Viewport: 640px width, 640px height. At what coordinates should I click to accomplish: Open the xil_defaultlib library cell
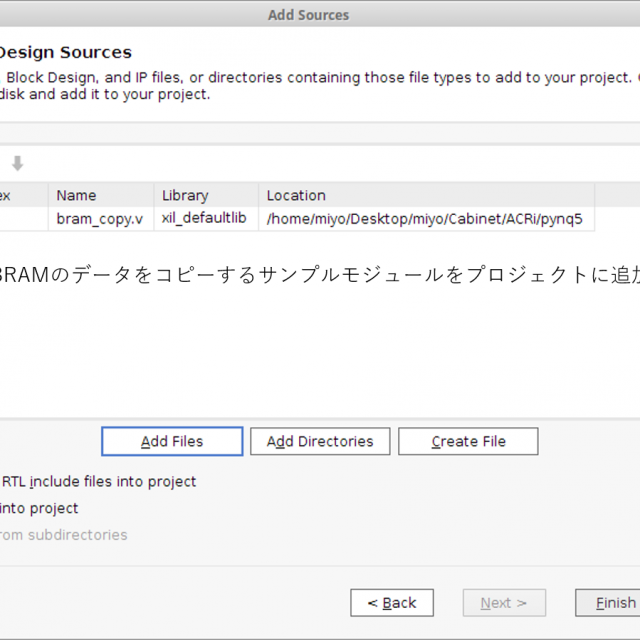(204, 218)
